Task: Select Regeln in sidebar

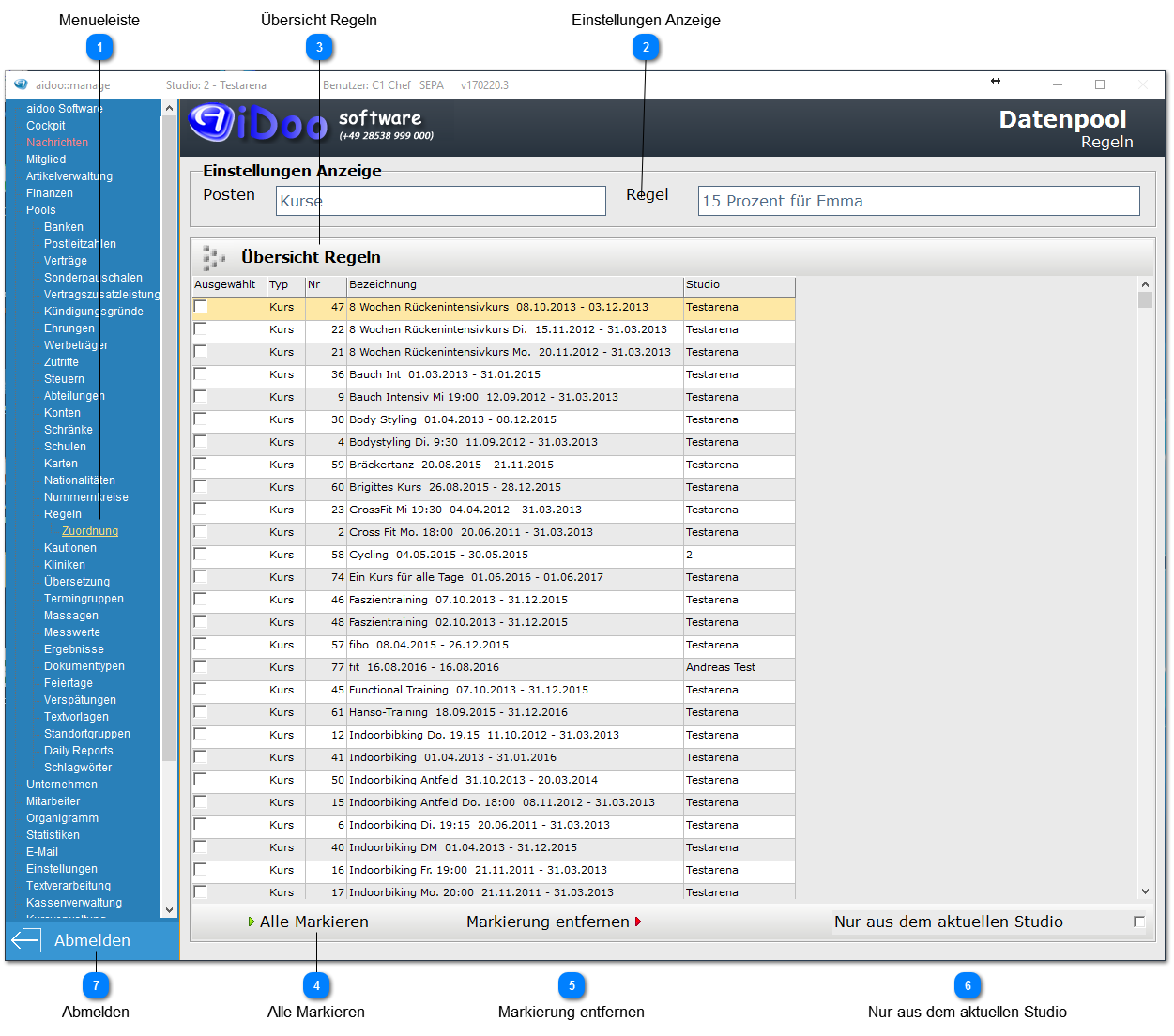Action: 63,514
